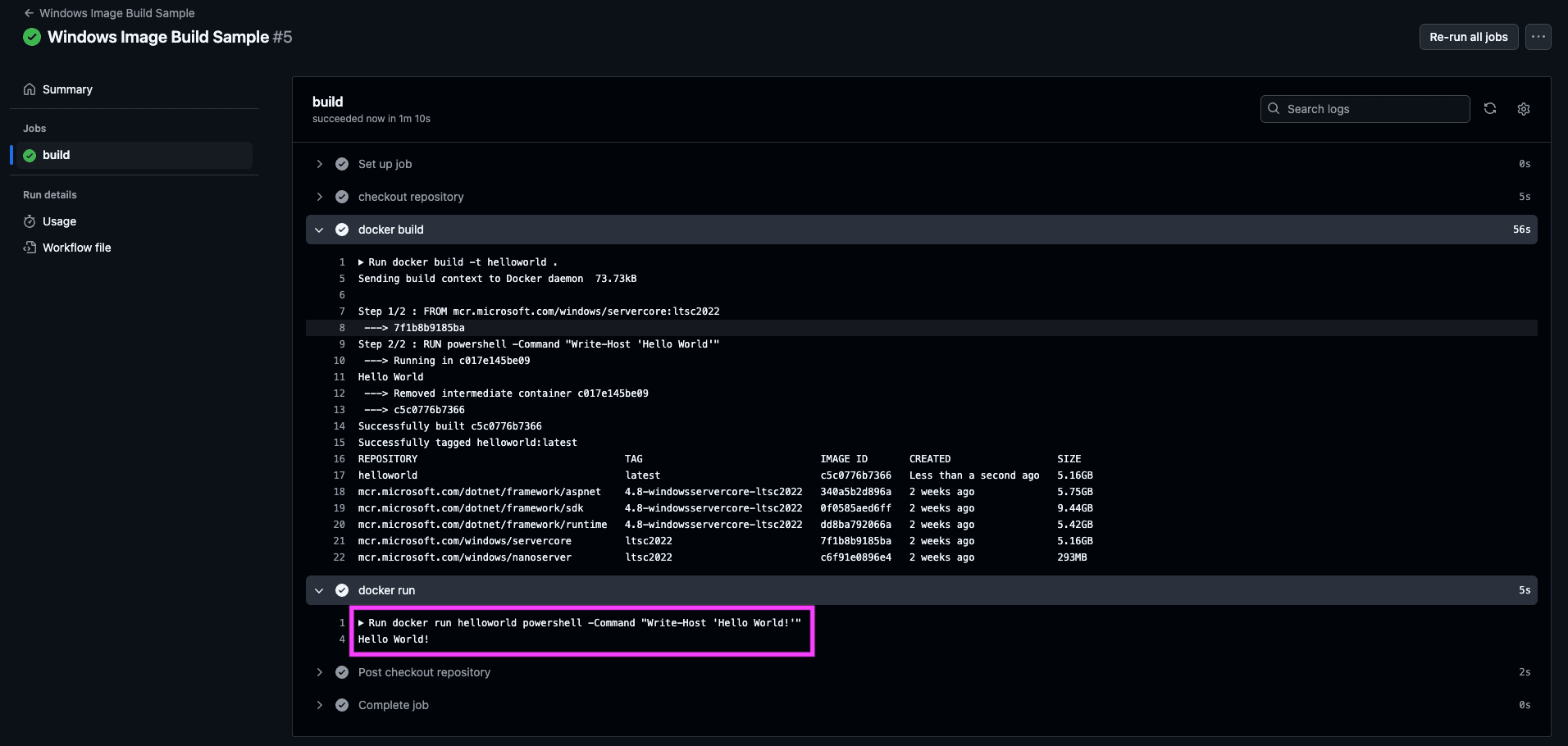The image size is (1568, 746).
Task: Expand the Post checkout repository step
Action: pyautogui.click(x=921, y=672)
